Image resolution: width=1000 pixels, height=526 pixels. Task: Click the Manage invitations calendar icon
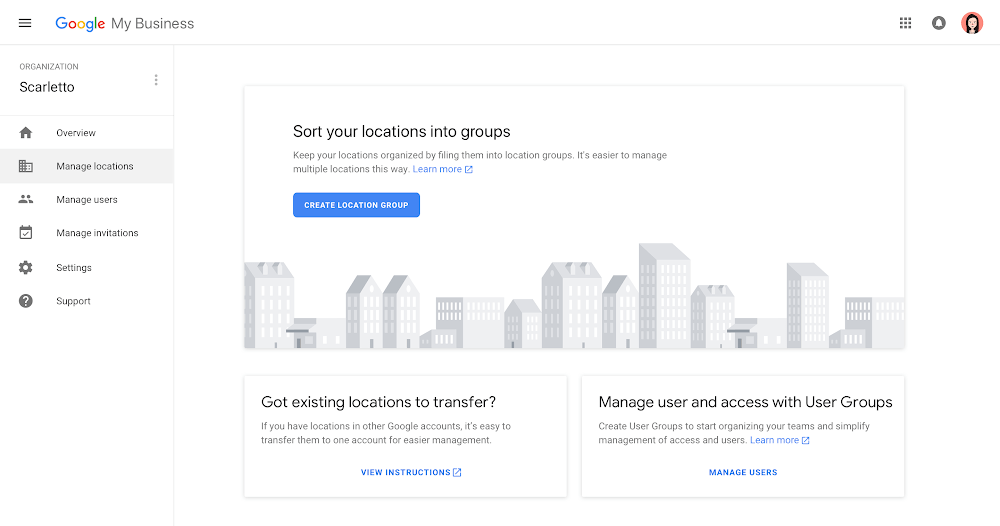[26, 233]
